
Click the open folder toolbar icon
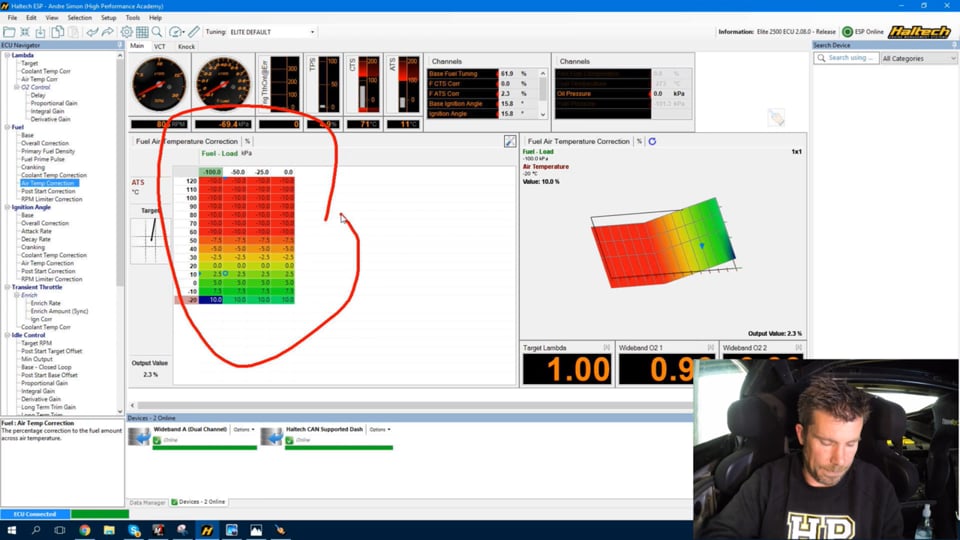(9, 32)
